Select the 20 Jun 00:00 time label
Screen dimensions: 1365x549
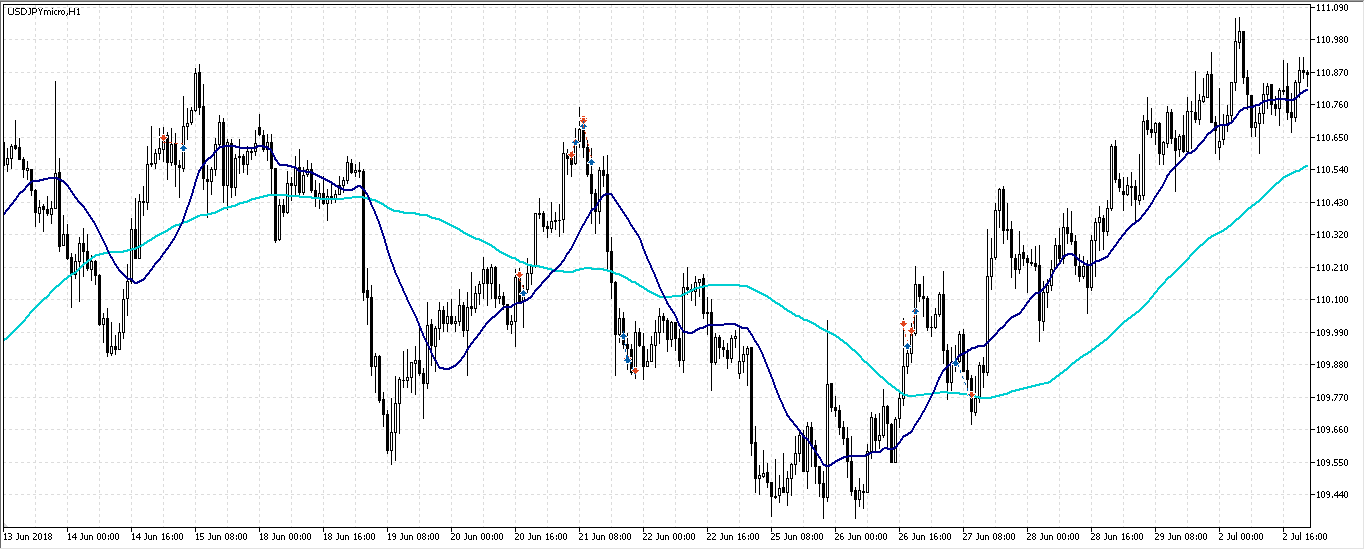(x=477, y=537)
